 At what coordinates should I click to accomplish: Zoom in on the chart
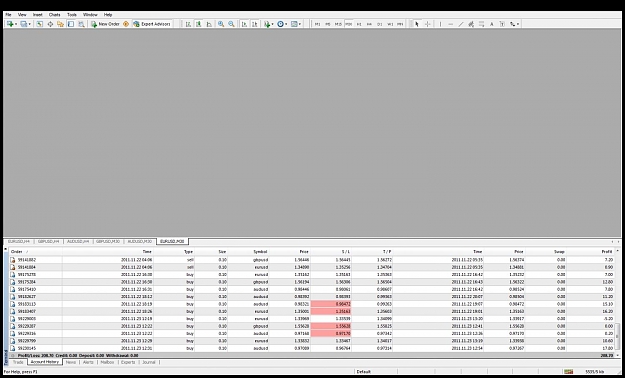click(x=221, y=24)
